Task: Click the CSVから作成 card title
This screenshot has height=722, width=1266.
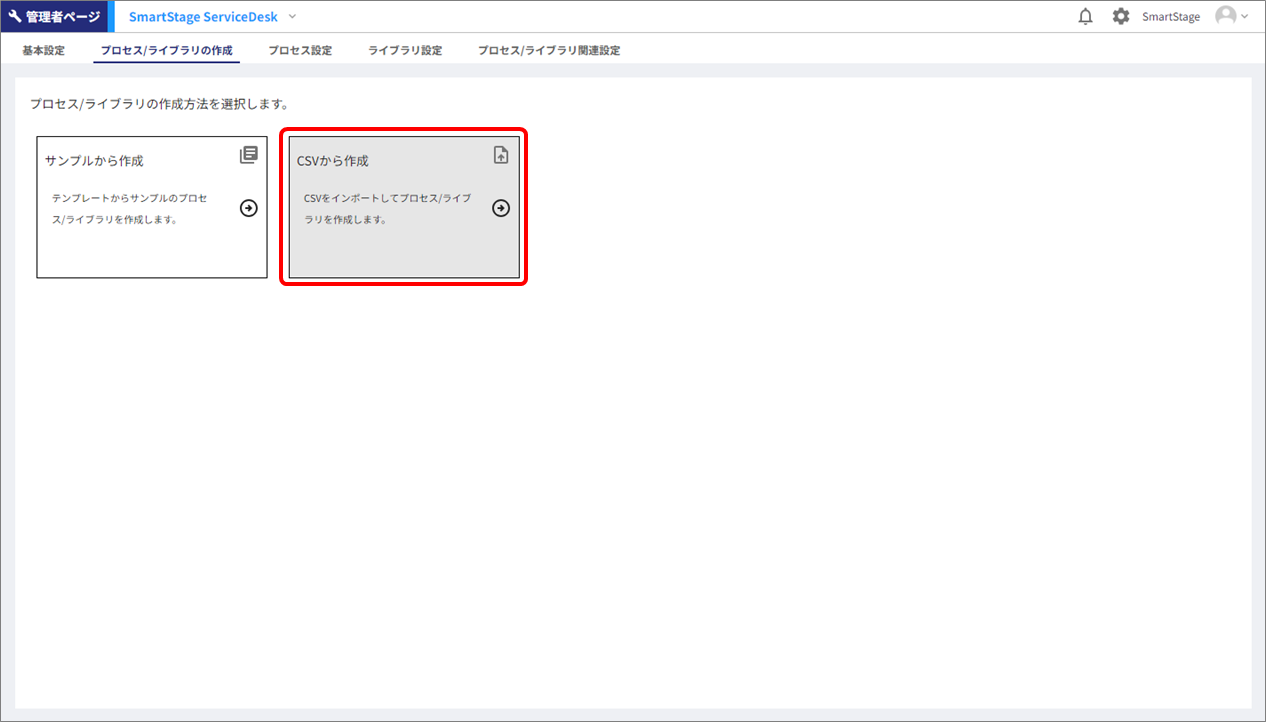Action: tap(333, 161)
